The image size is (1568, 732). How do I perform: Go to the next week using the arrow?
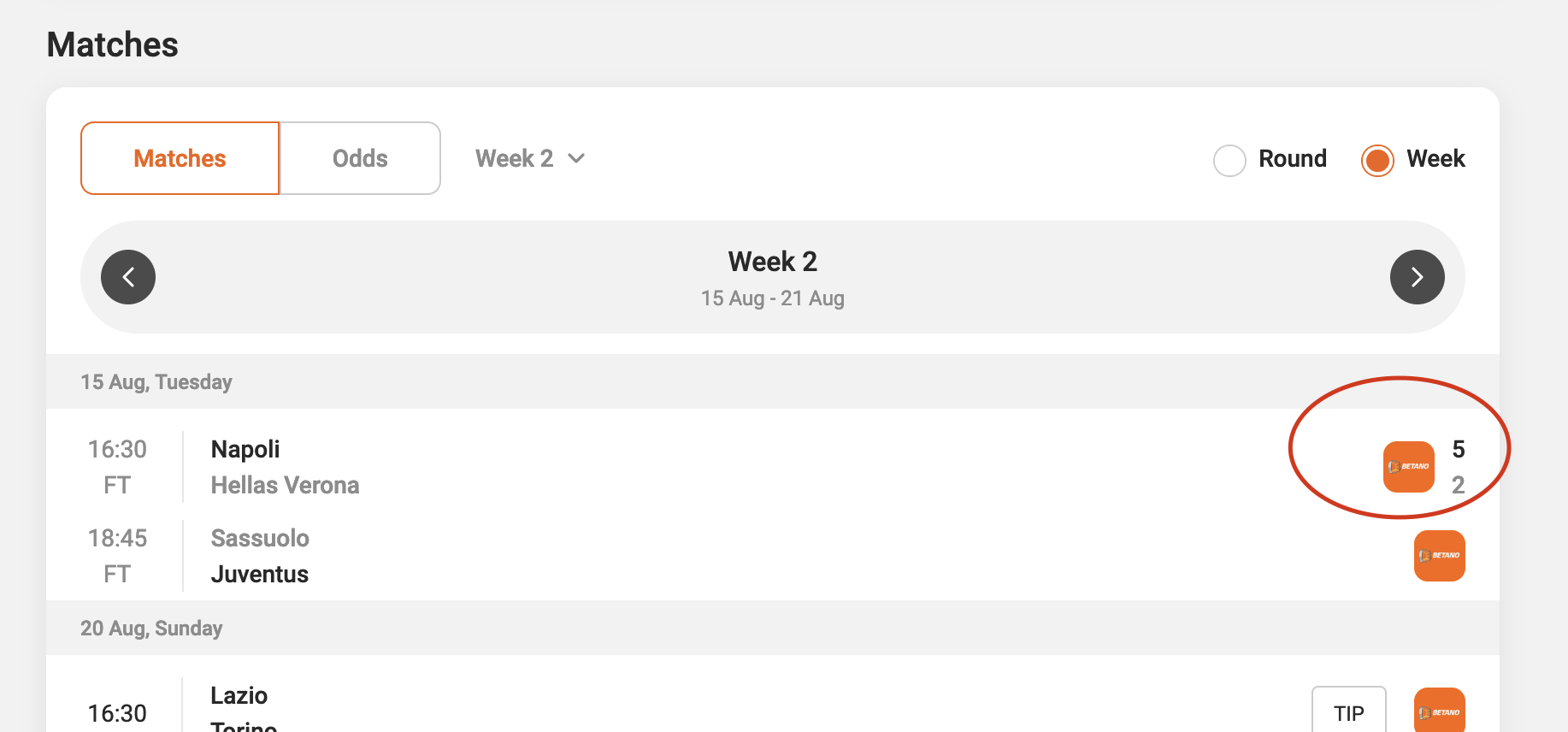(1418, 276)
